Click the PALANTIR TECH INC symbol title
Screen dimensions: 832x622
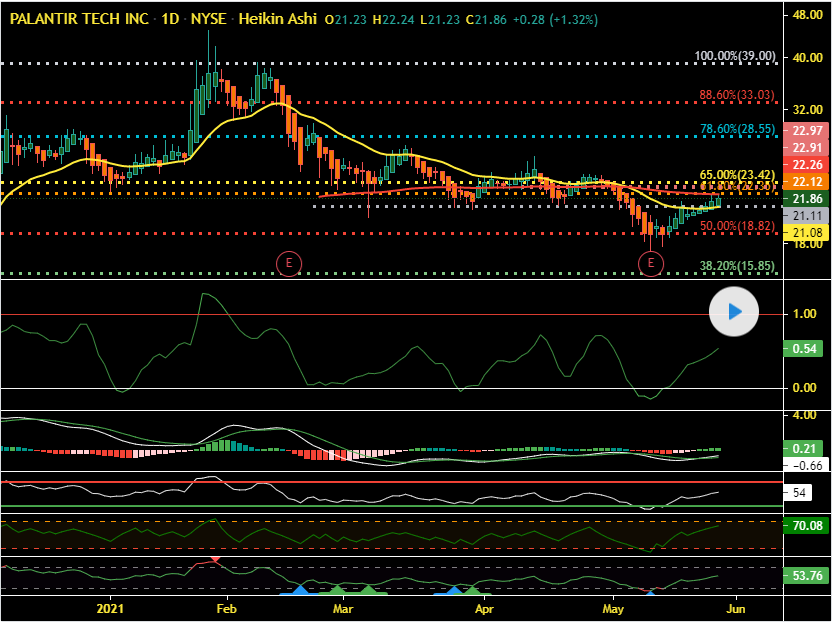[80, 20]
